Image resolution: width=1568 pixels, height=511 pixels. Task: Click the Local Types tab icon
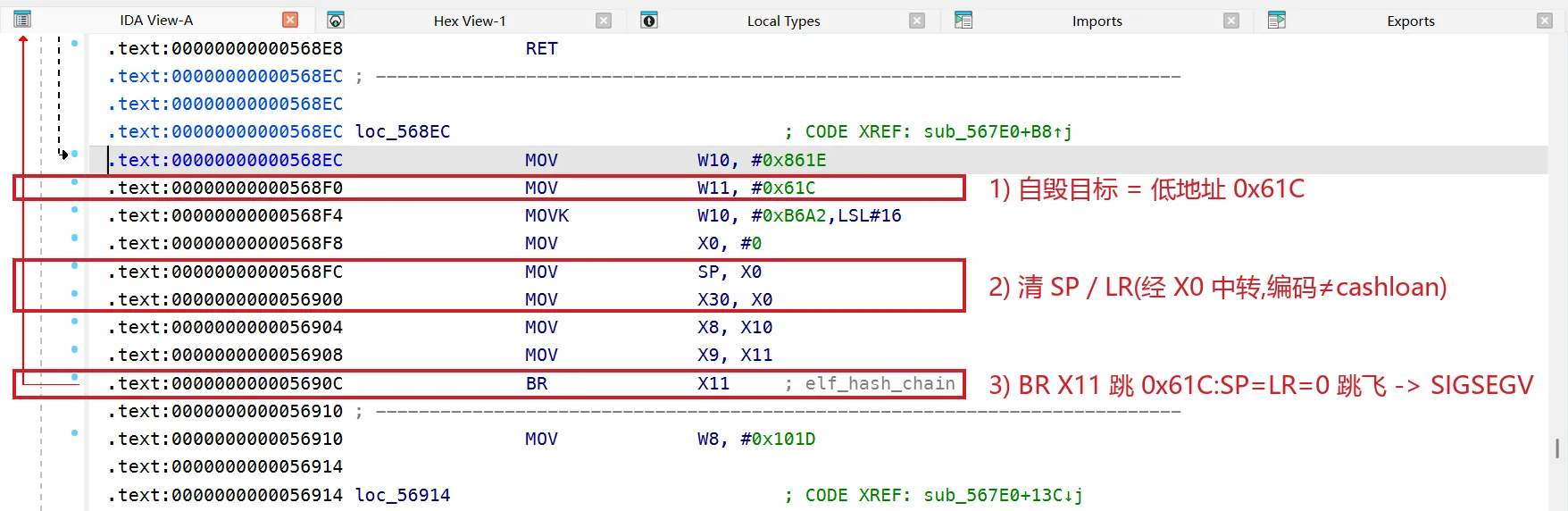[649, 20]
